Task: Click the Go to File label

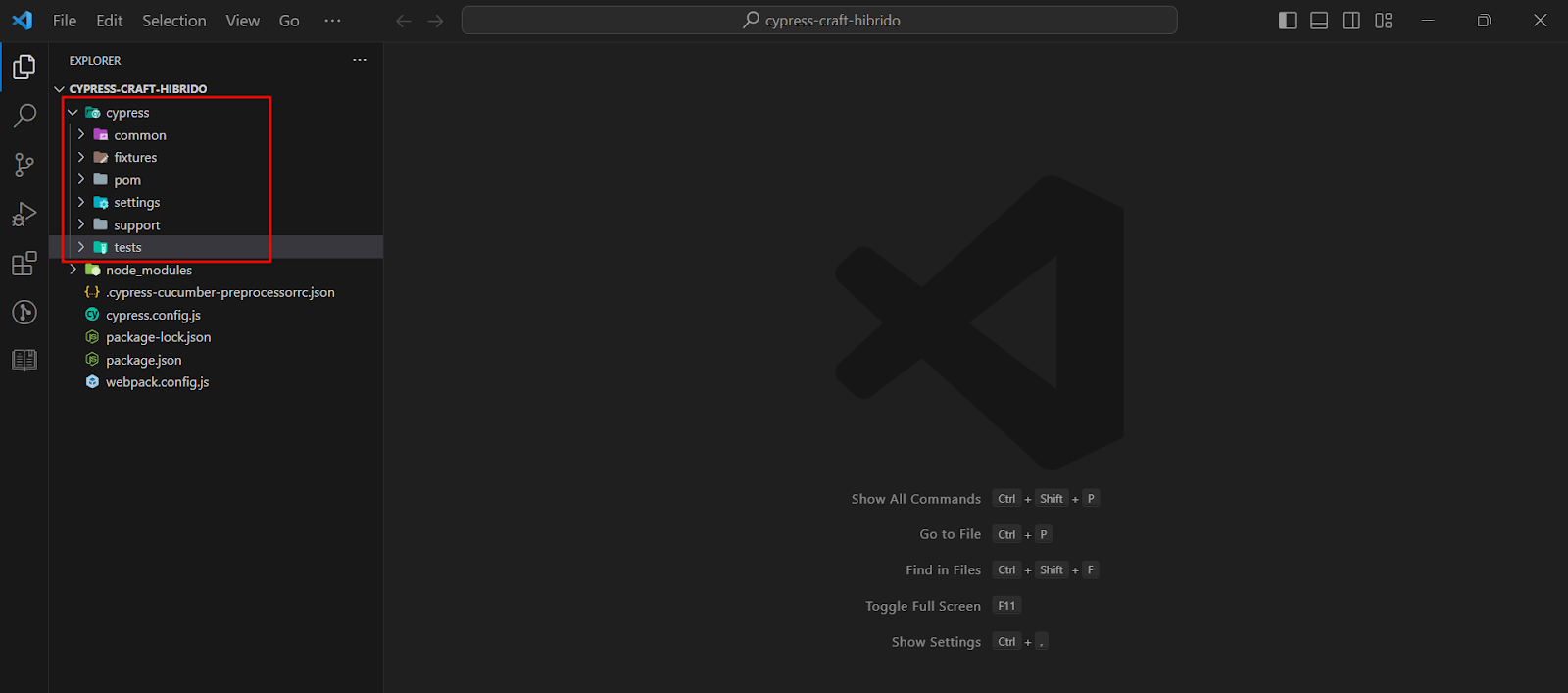Action: tap(950, 534)
